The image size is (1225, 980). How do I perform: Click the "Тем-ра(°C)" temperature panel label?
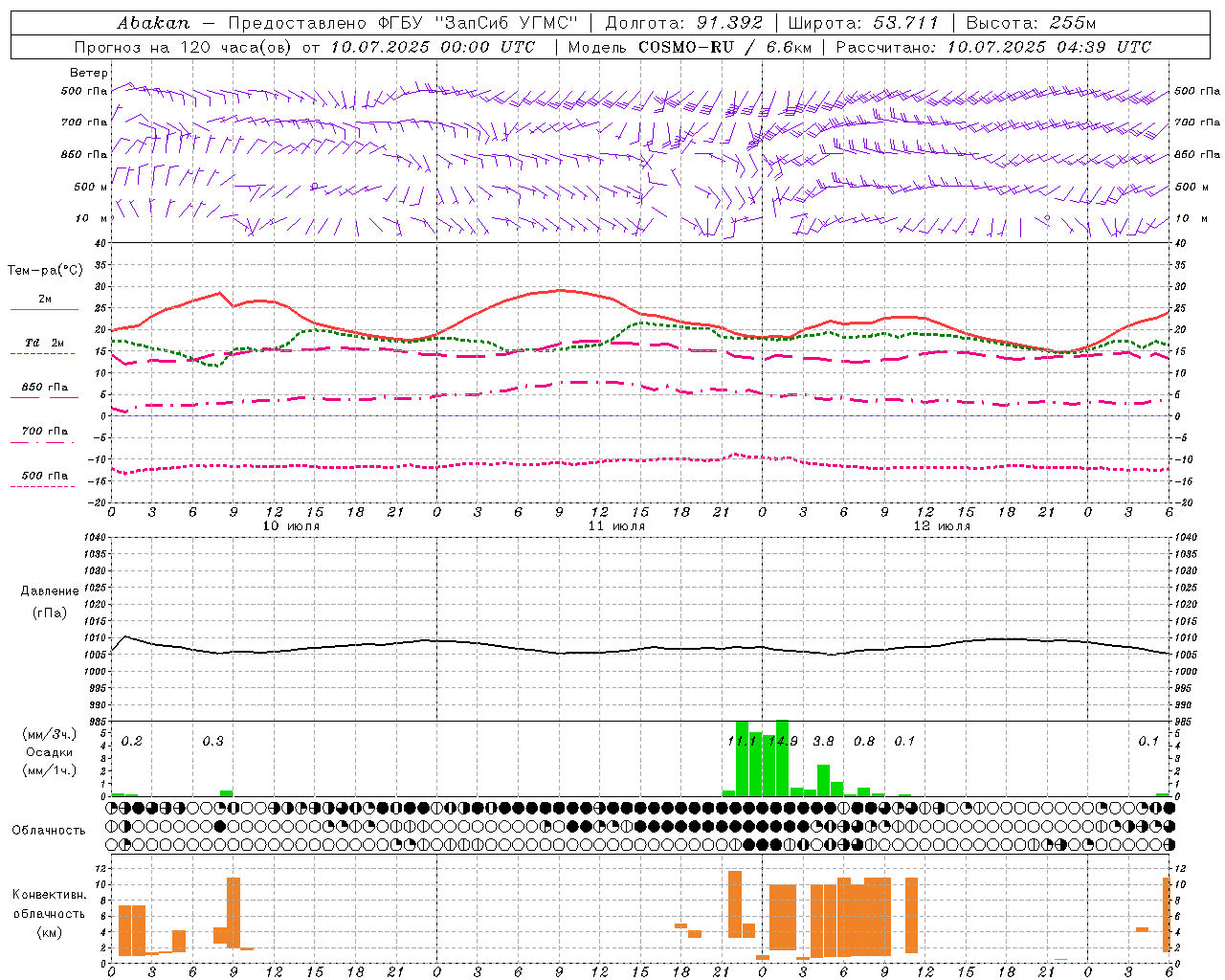(45, 271)
